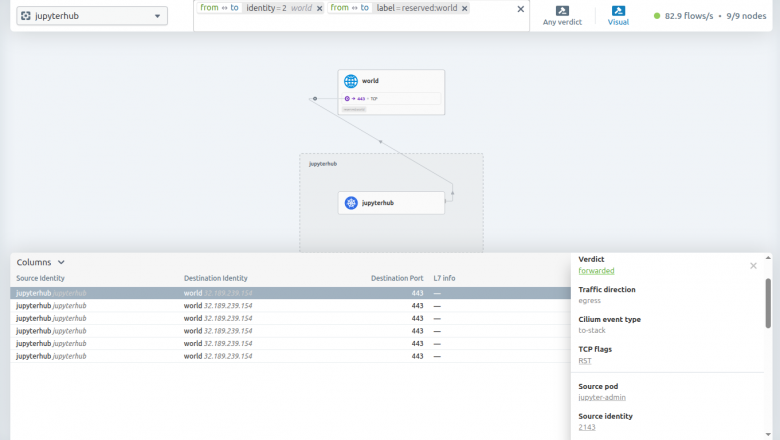Remove the label=reserved:world filter

464,8
